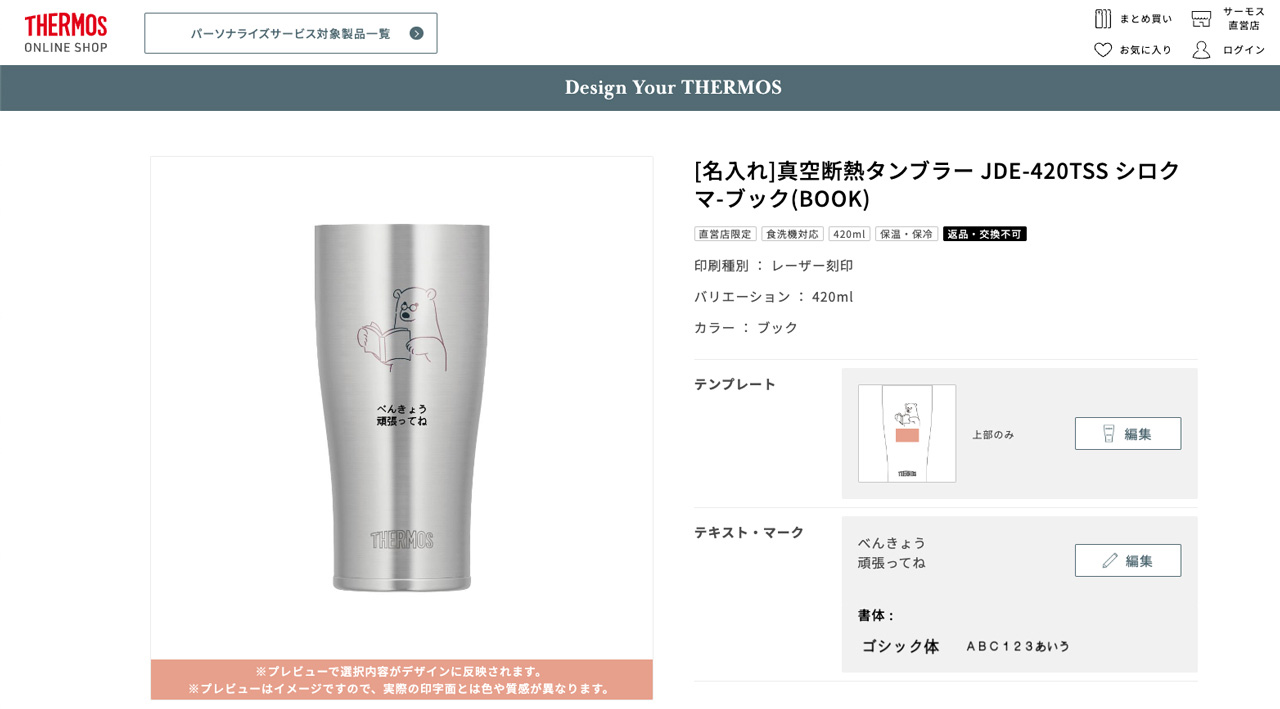Screen dimensions: 1280x709
Task: Click the 保温・保冷 tag
Action: pyautogui.click(x=906, y=234)
